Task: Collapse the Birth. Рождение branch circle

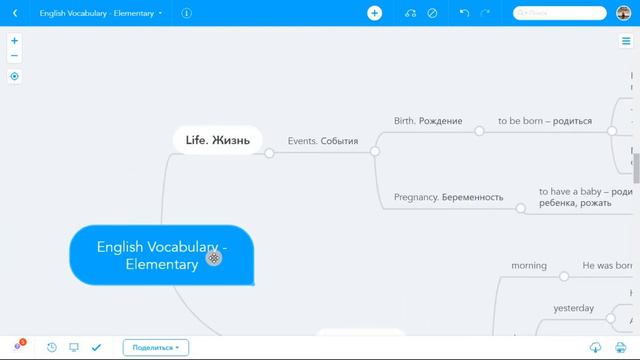Action: (479, 131)
